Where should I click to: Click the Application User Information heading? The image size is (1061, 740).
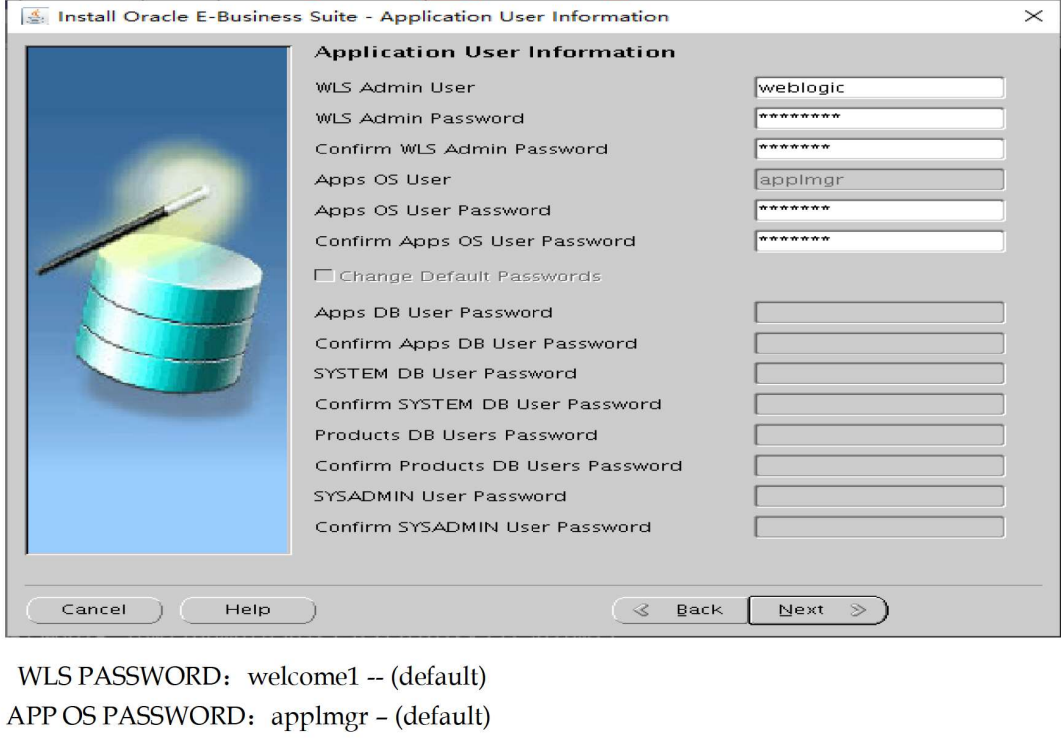tap(495, 52)
